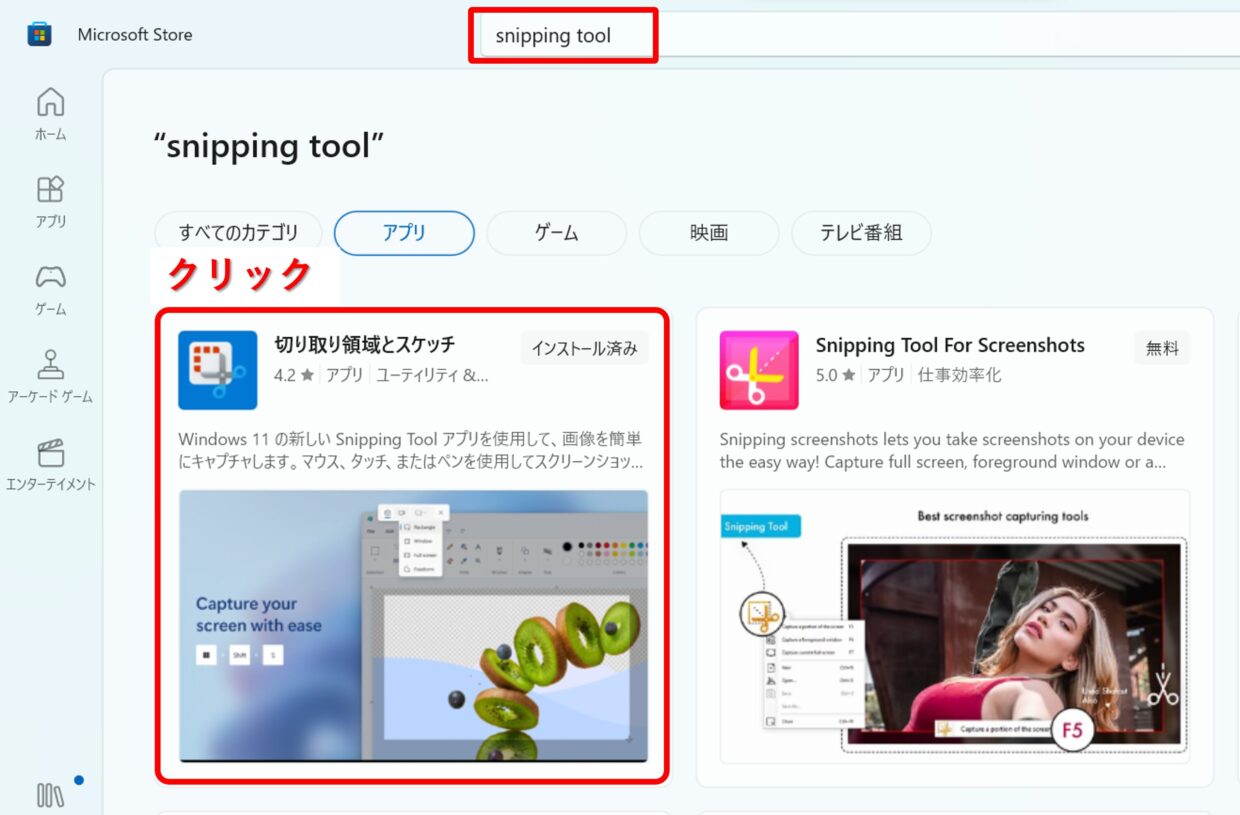This screenshot has width=1240, height=815.
Task: Click the 切り取り領域とスケッチ app icon
Action: pos(217,370)
